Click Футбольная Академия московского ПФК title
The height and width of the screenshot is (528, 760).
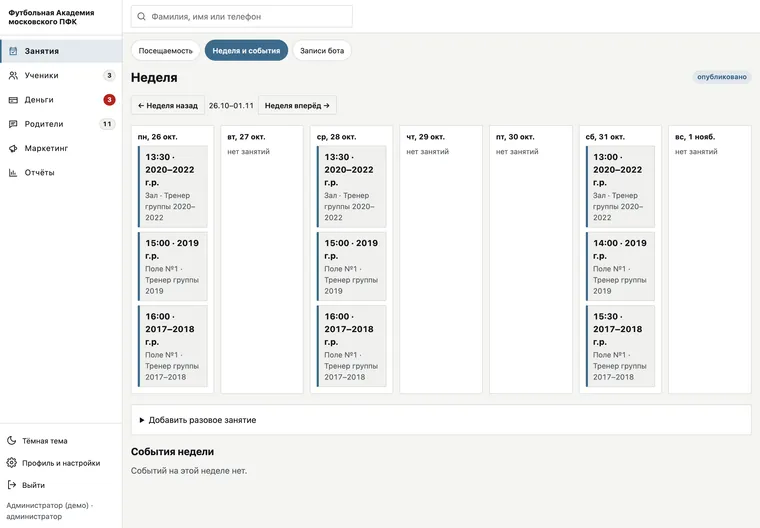coord(51,17)
